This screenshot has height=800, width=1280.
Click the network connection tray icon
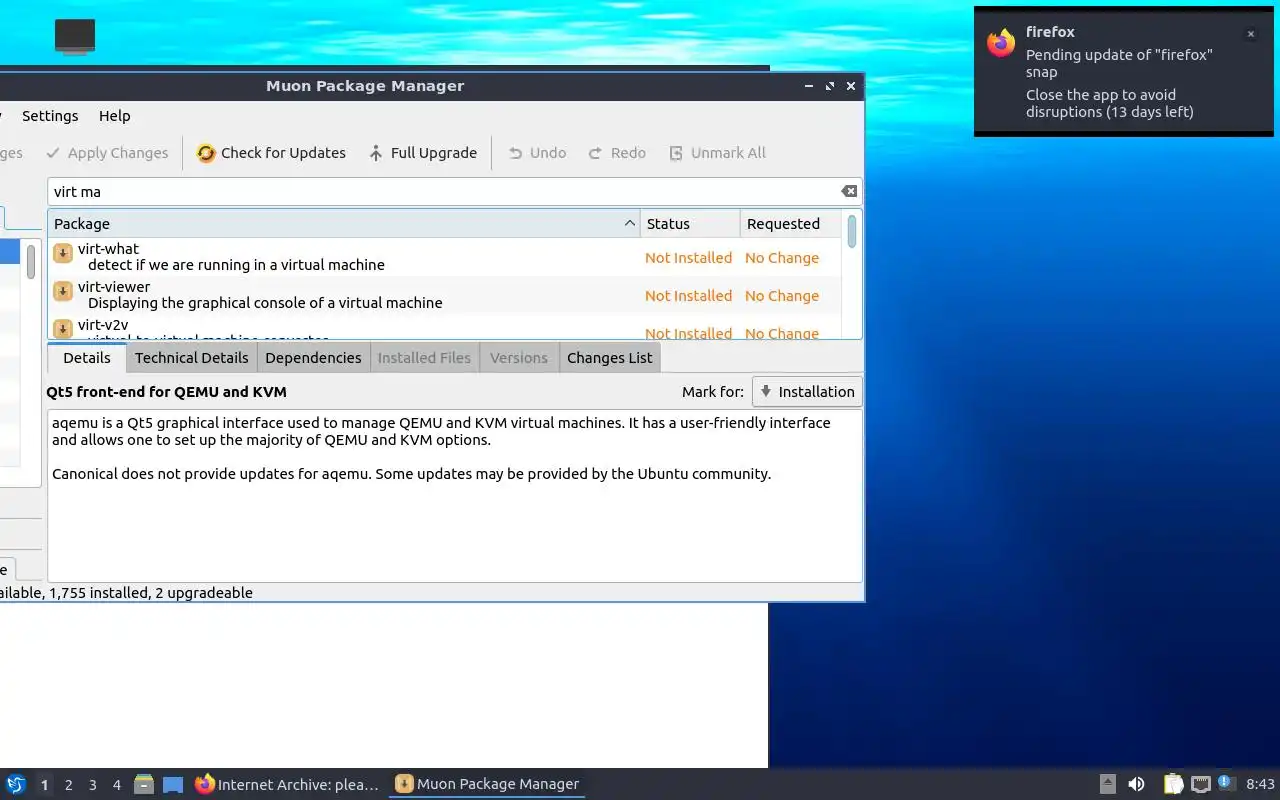pyautogui.click(x=1201, y=784)
